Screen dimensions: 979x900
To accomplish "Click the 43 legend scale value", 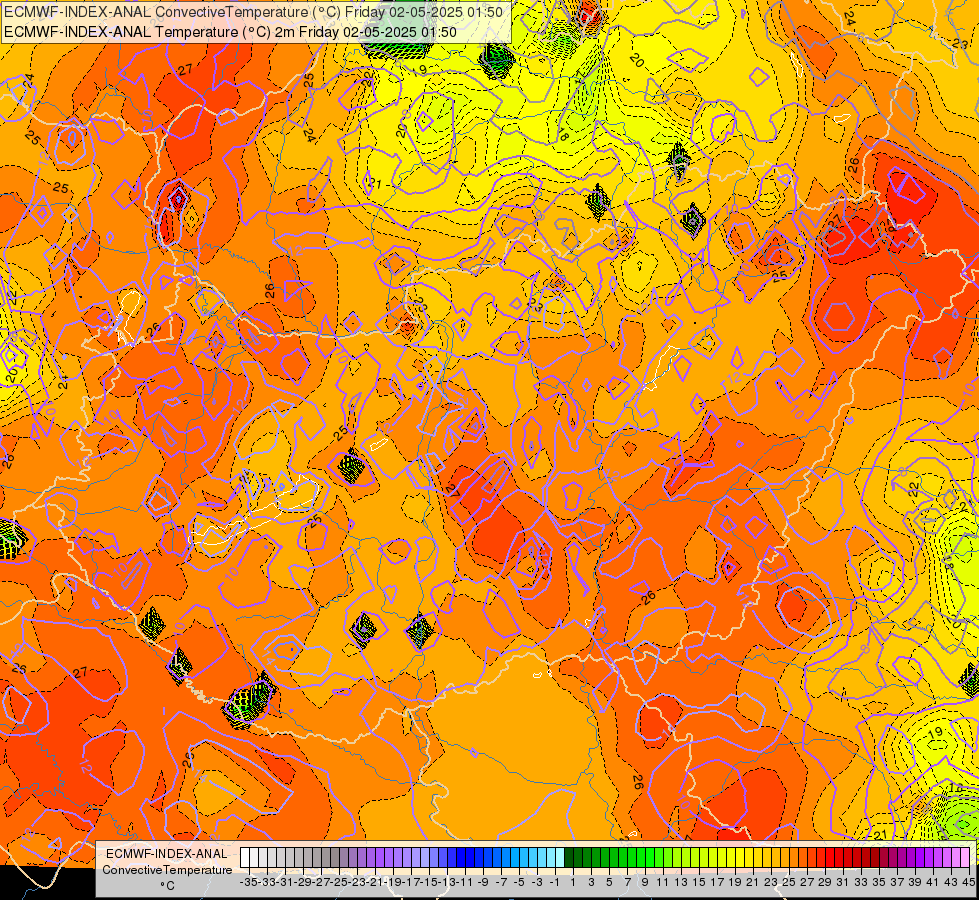I will coord(952,882).
